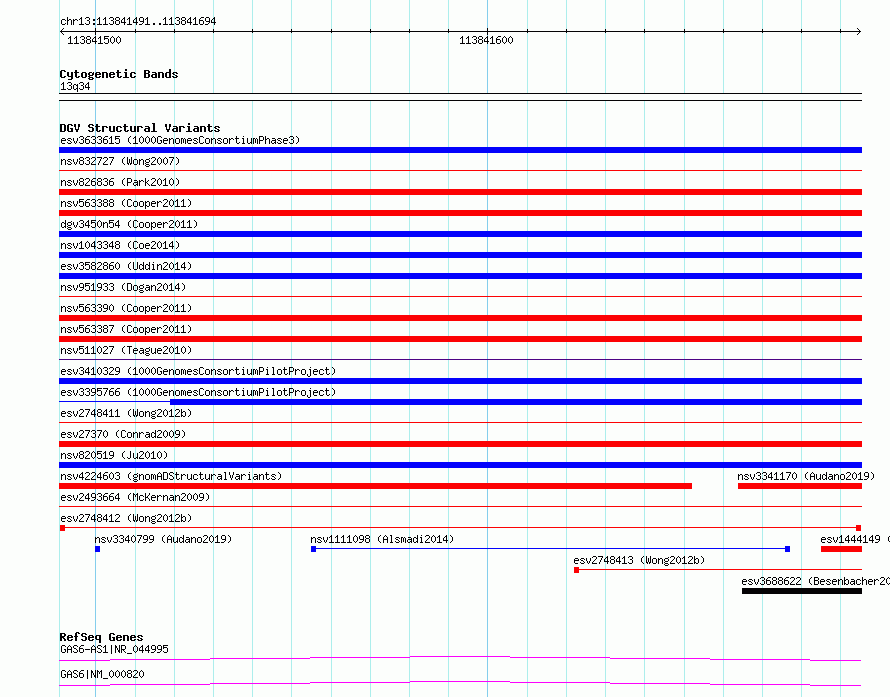Select the nsv832727 (Wong2007) variant label
The height and width of the screenshot is (697, 890).
pyautogui.click(x=120, y=161)
